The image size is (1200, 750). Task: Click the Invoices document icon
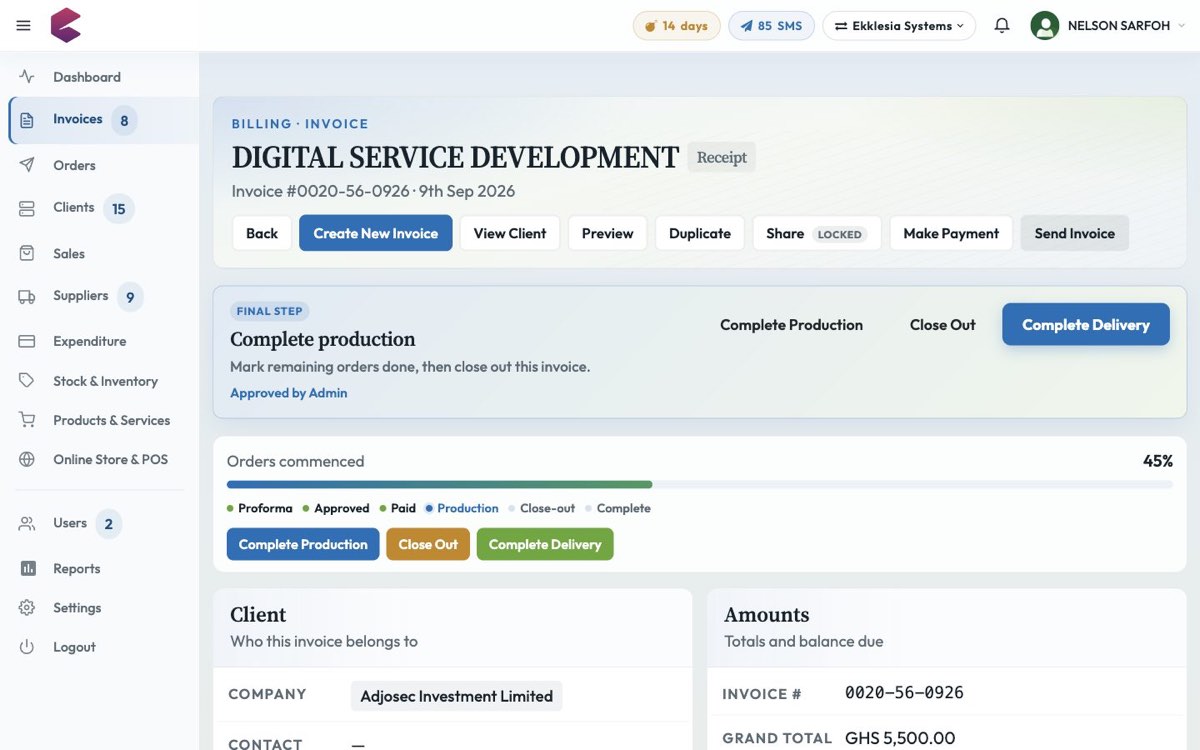(x=27, y=120)
